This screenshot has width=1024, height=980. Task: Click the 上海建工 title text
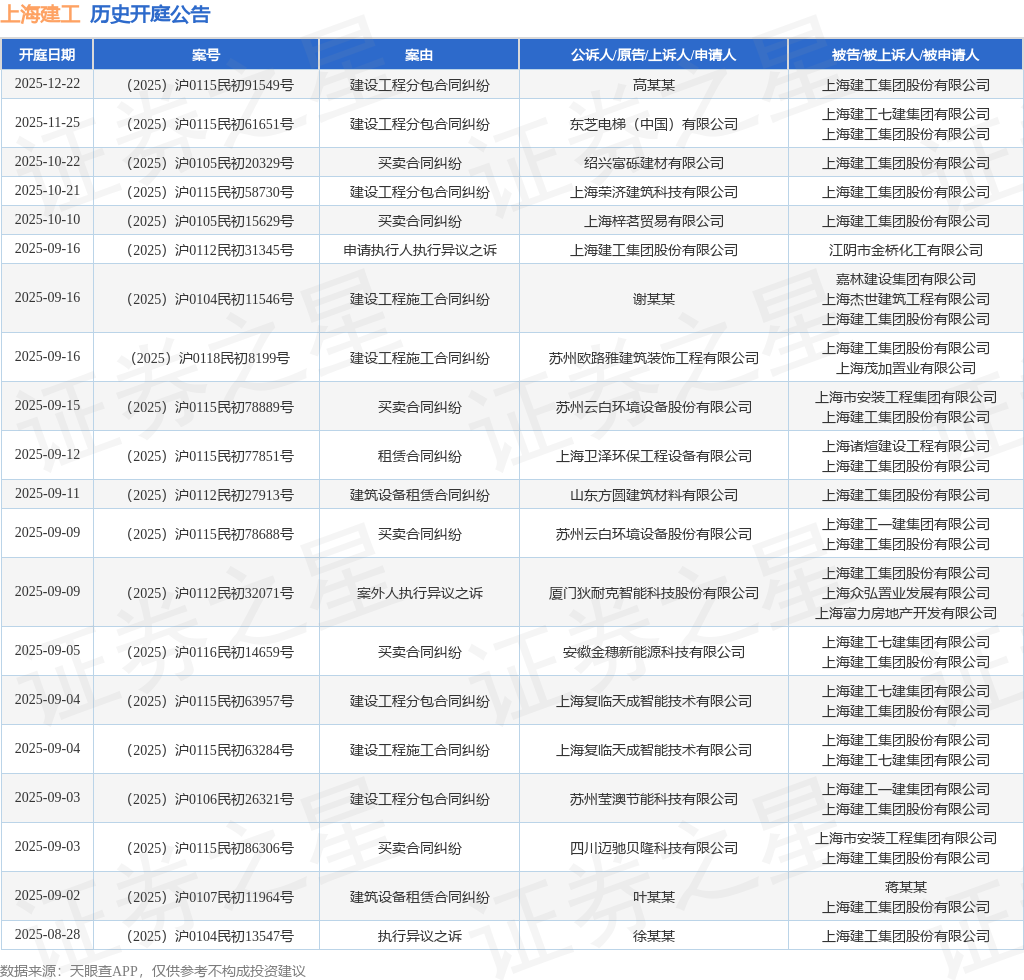tap(40, 14)
